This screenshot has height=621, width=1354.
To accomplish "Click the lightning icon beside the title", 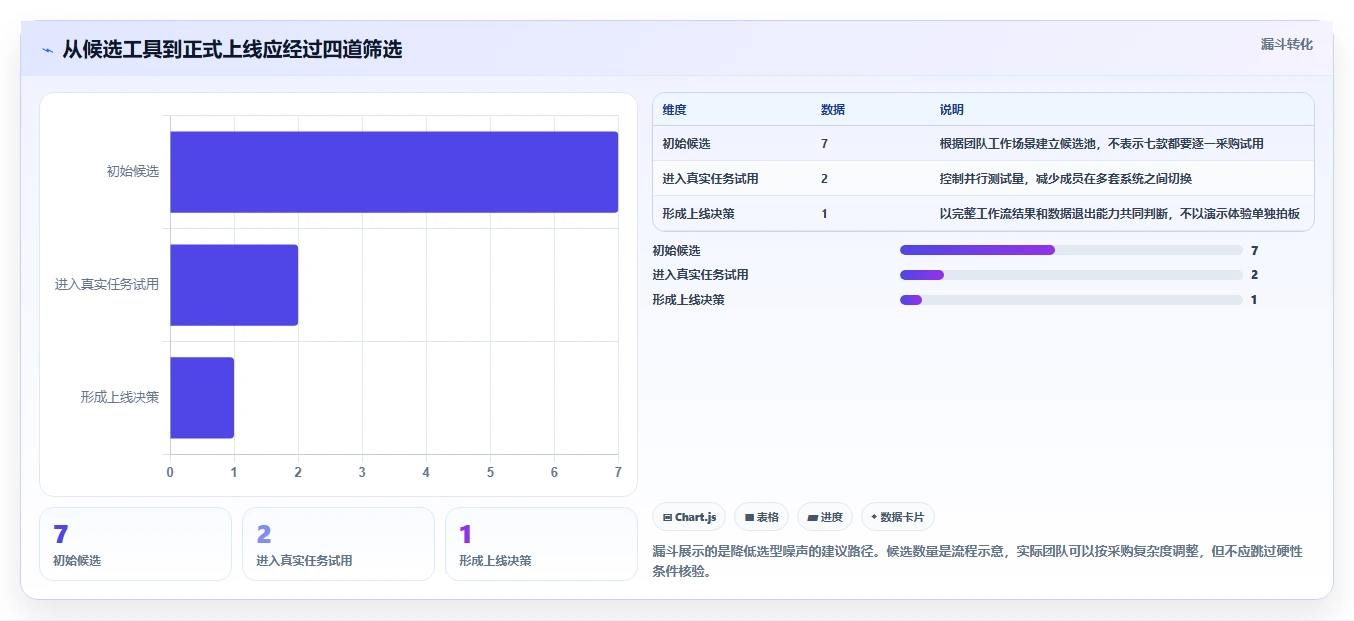I will [47, 49].
